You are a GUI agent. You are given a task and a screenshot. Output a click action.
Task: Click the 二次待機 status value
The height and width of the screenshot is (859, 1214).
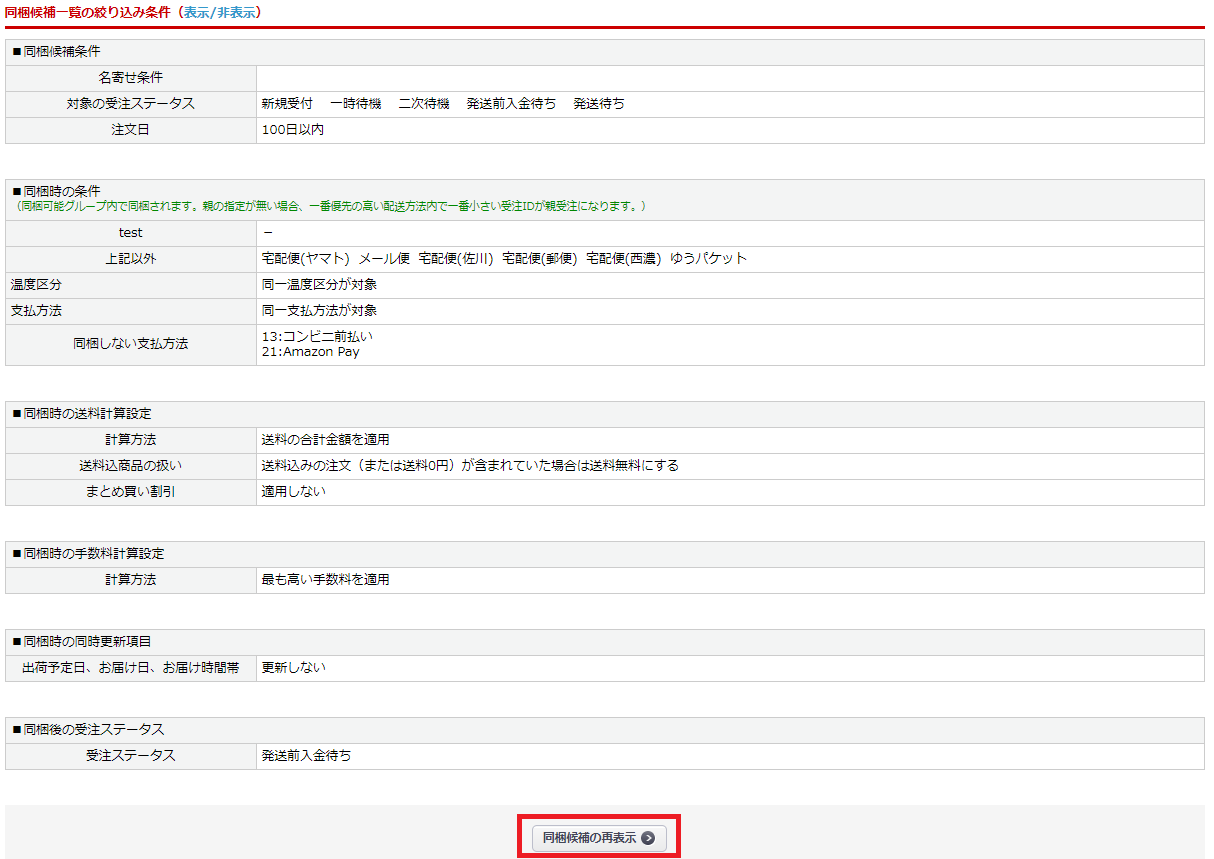424,104
